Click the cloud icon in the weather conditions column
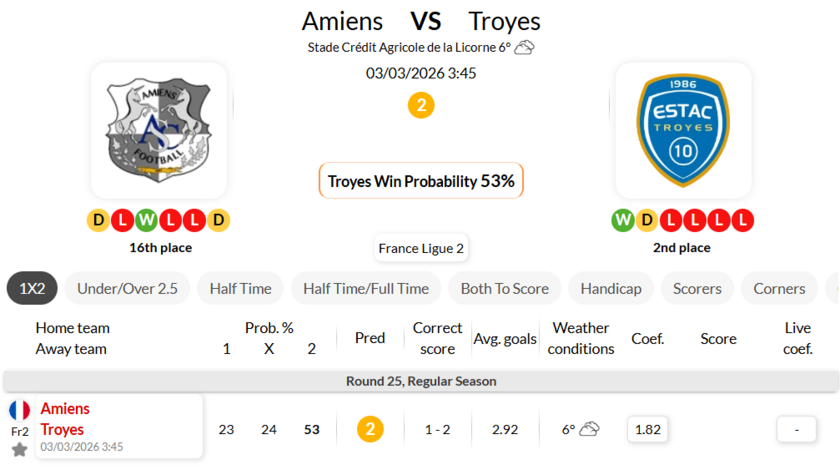840x470 pixels. [589, 429]
